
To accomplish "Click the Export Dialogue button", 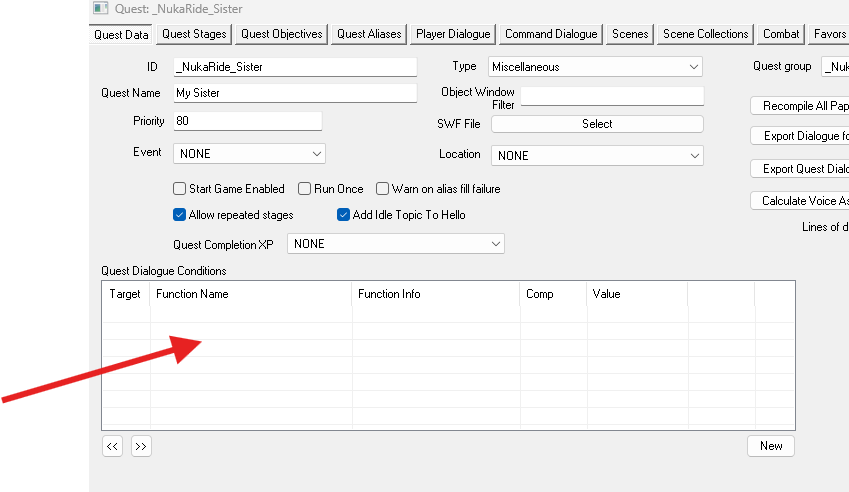I will point(800,136).
